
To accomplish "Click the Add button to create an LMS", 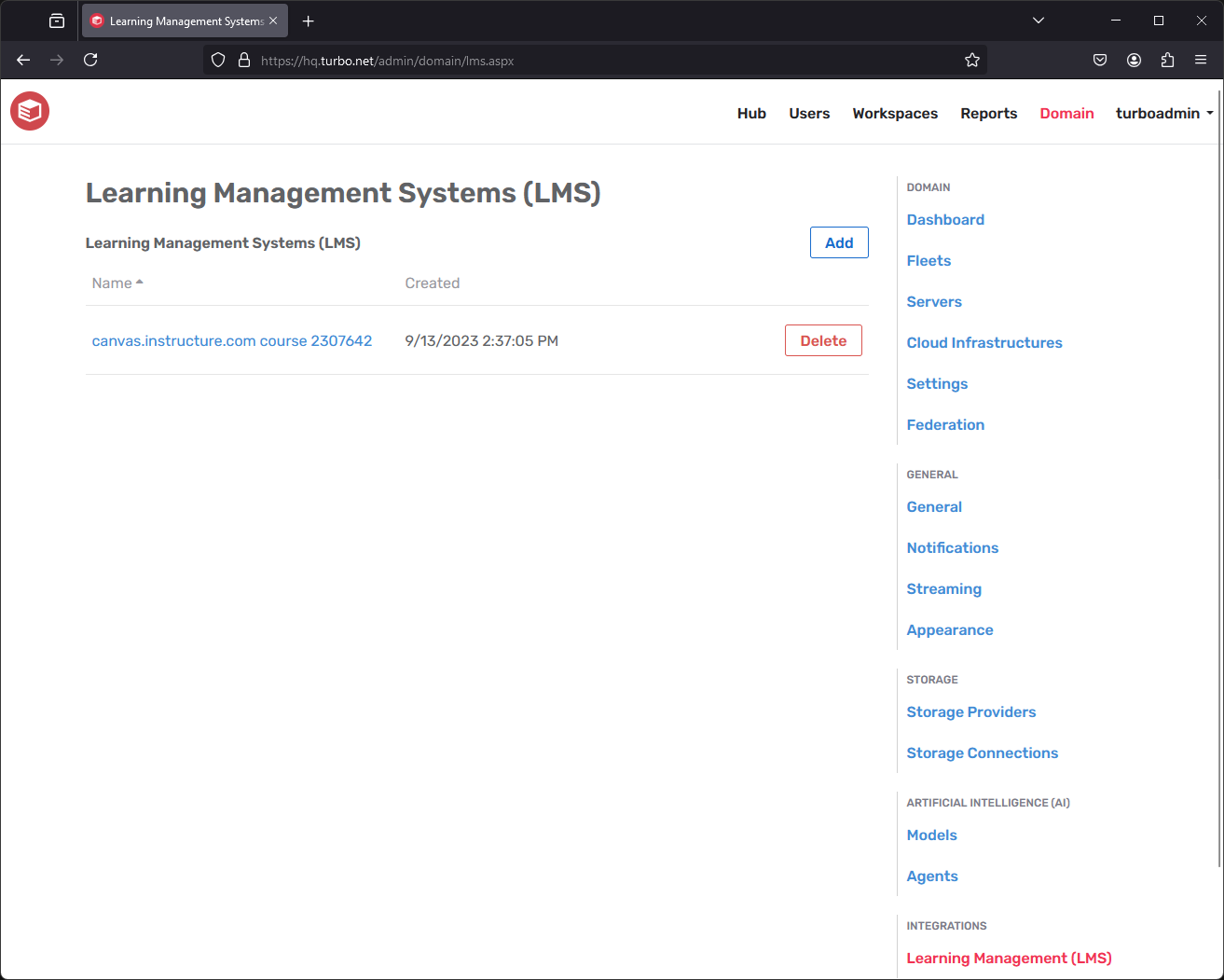I will point(838,242).
